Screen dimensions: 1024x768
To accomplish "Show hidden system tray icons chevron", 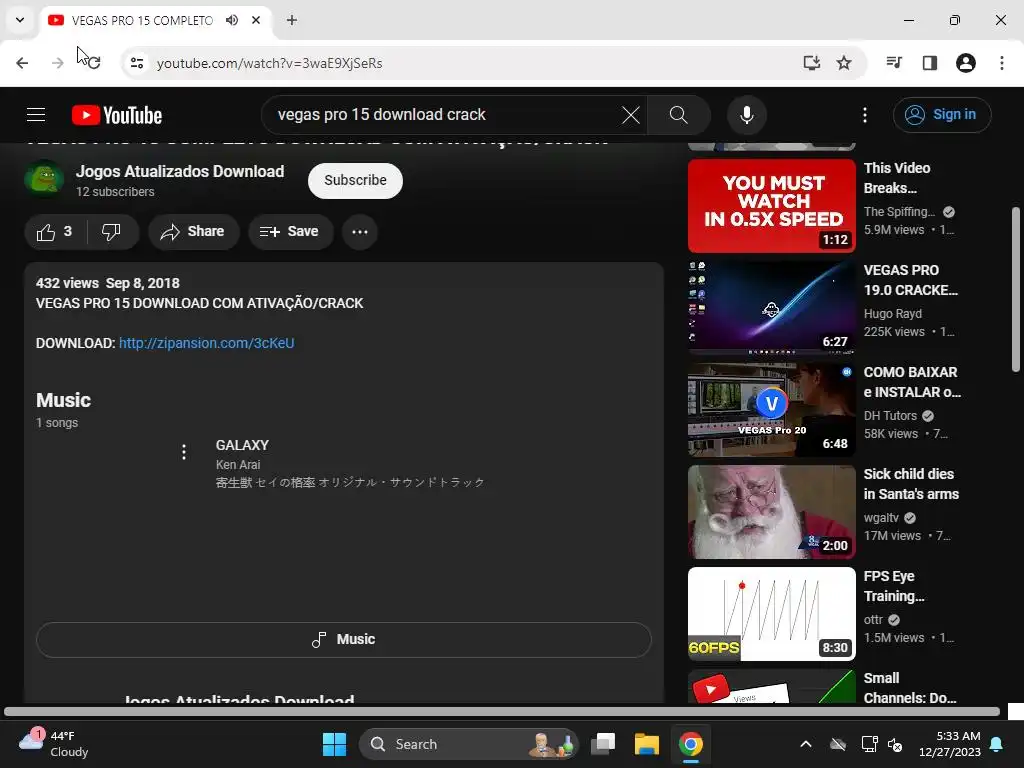I will (x=806, y=744).
